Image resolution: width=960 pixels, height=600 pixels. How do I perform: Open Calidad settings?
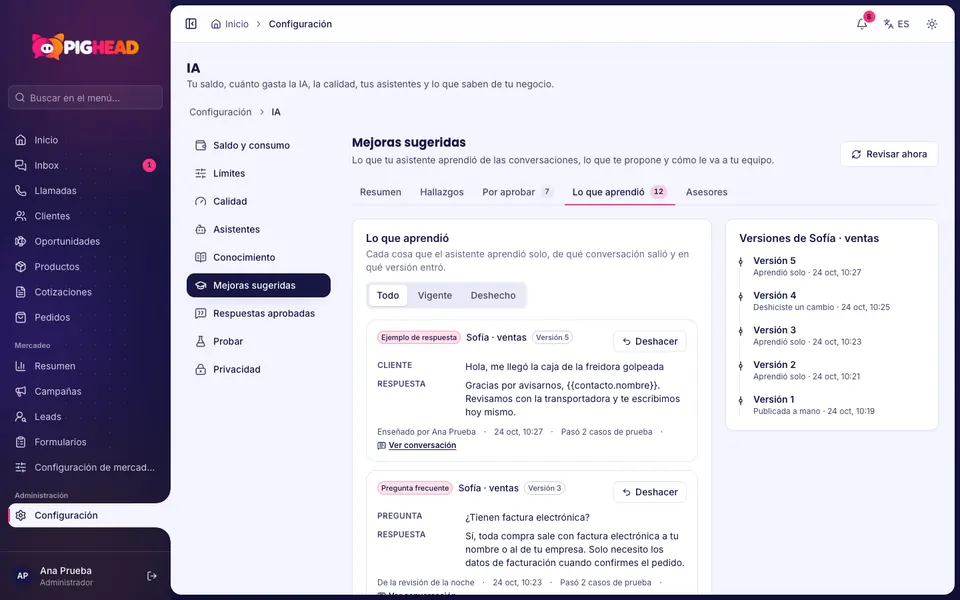coord(258,201)
